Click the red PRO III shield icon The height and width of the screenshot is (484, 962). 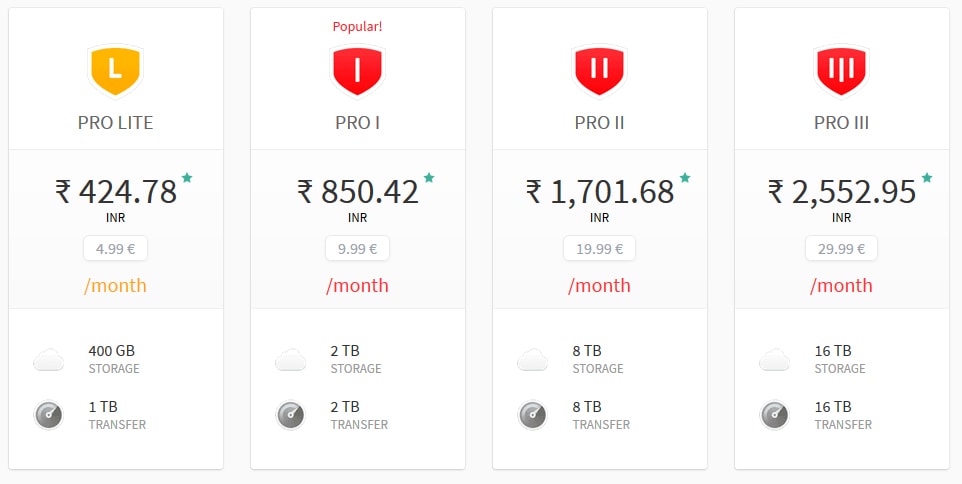tap(841, 71)
